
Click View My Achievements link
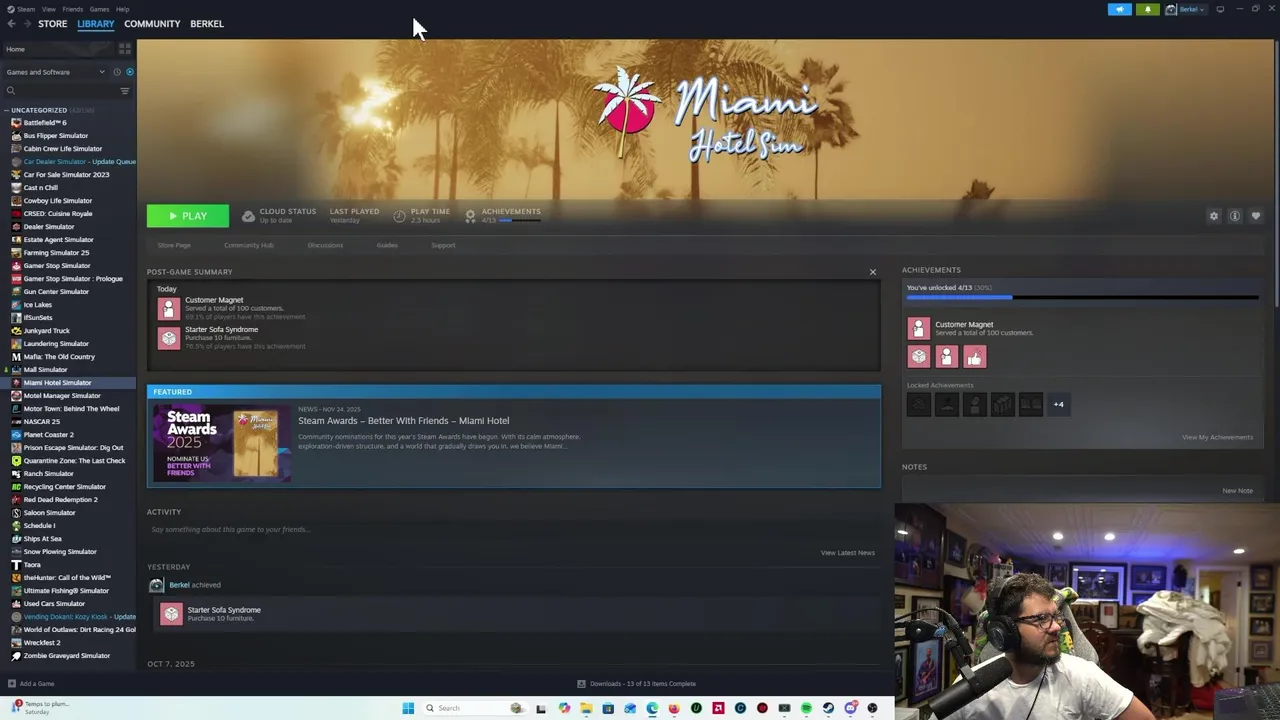pyautogui.click(x=1217, y=437)
